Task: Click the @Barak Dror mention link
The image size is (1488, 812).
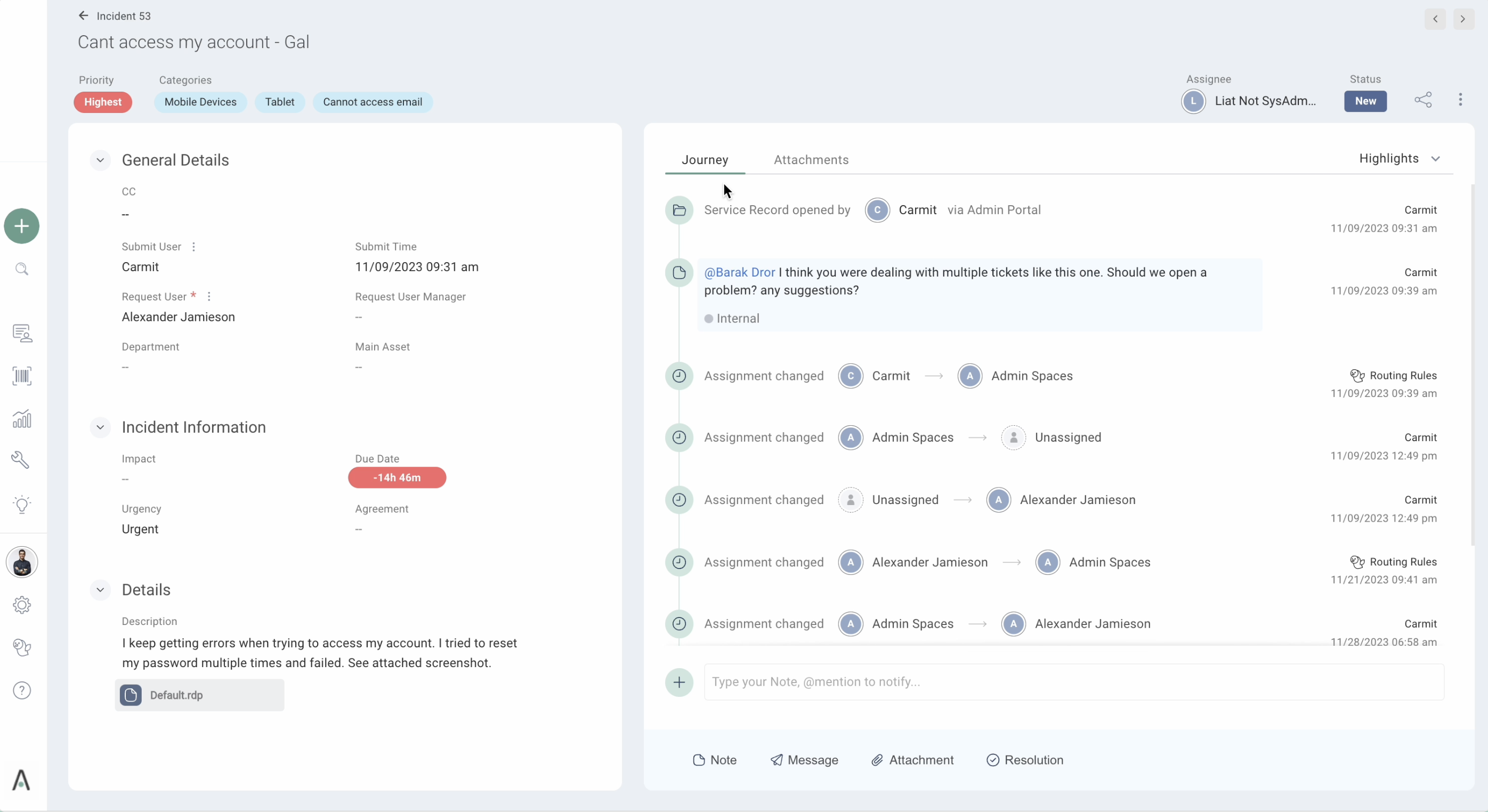Action: [739, 272]
